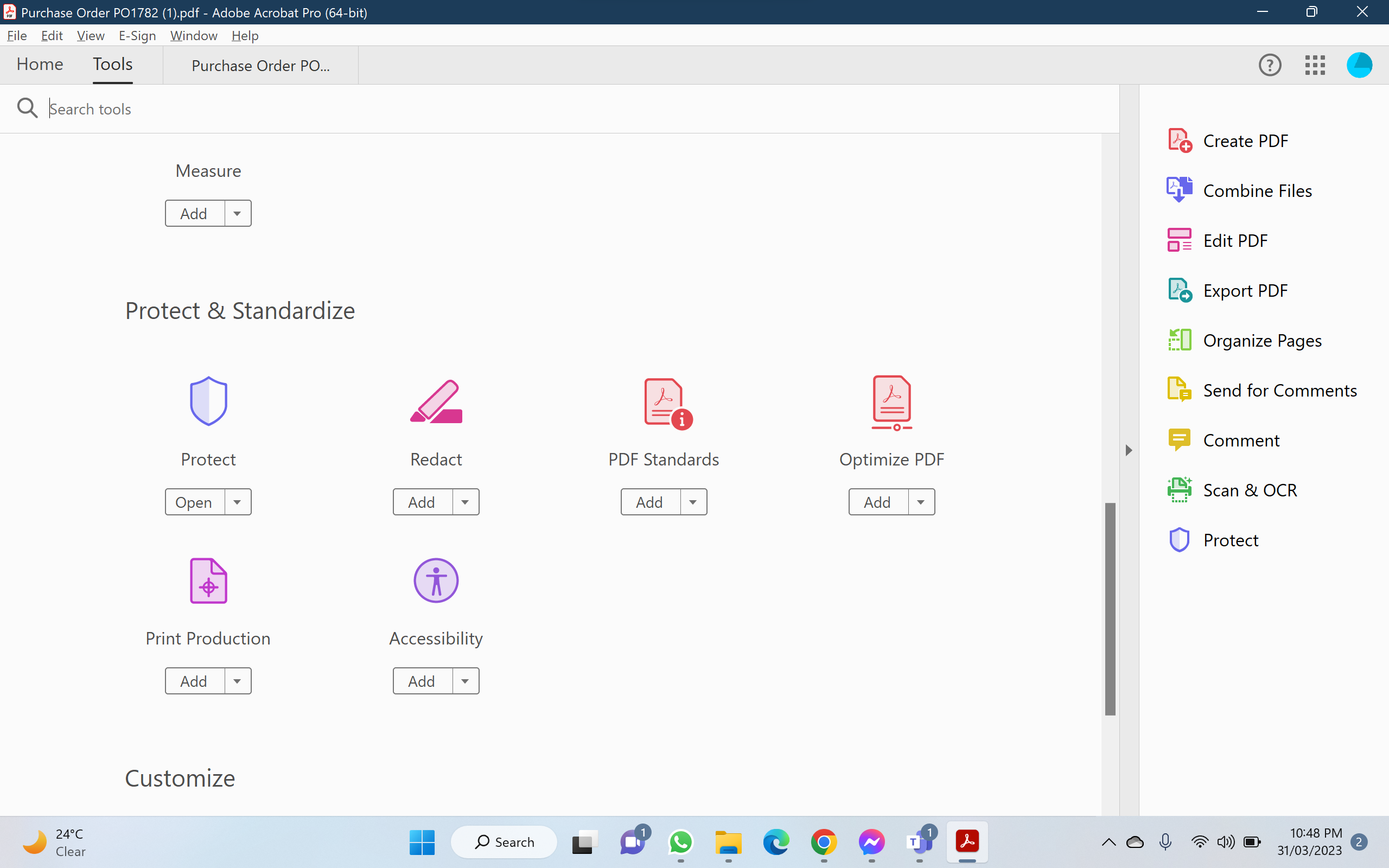The height and width of the screenshot is (868, 1389).
Task: Select the Print Production tool icon
Action: [x=208, y=580]
